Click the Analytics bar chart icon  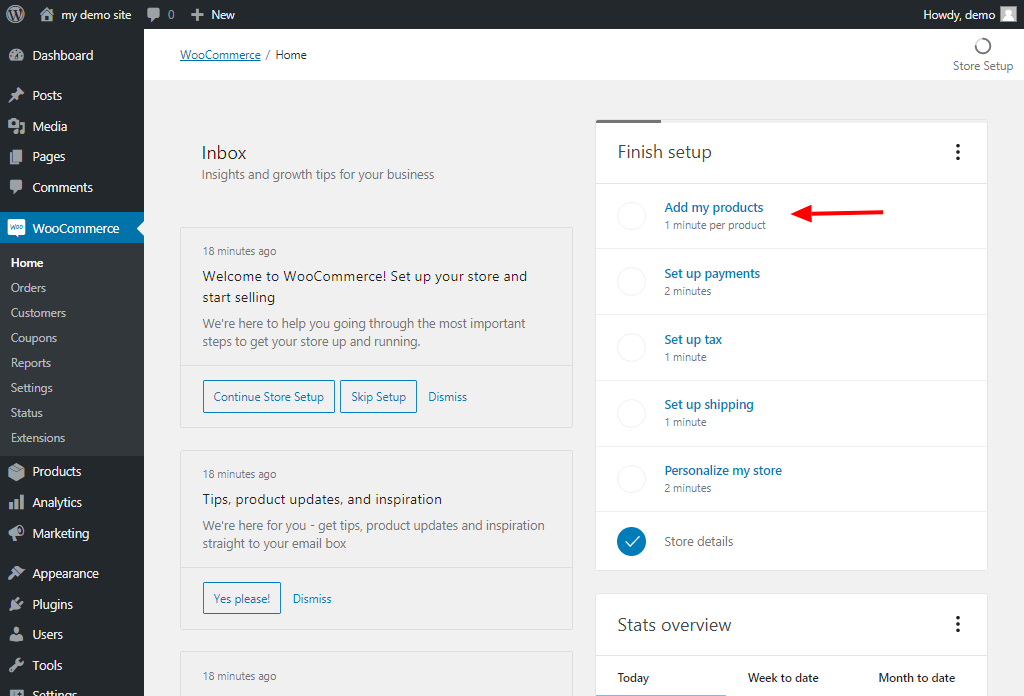(16, 502)
